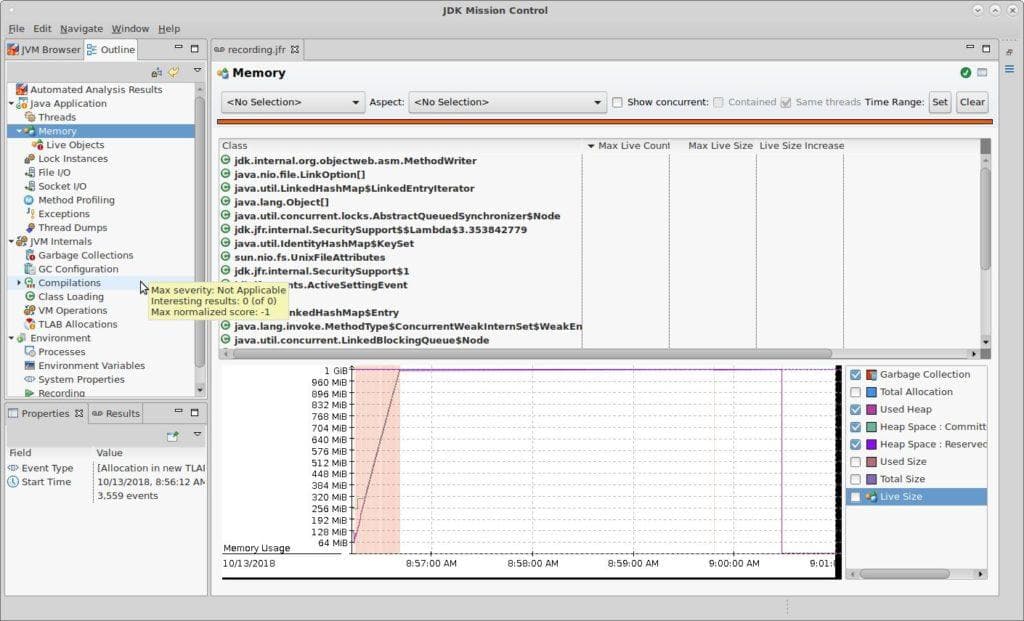This screenshot has width=1024, height=621.
Task: Select the Threads icon in outline
Action: 30,117
